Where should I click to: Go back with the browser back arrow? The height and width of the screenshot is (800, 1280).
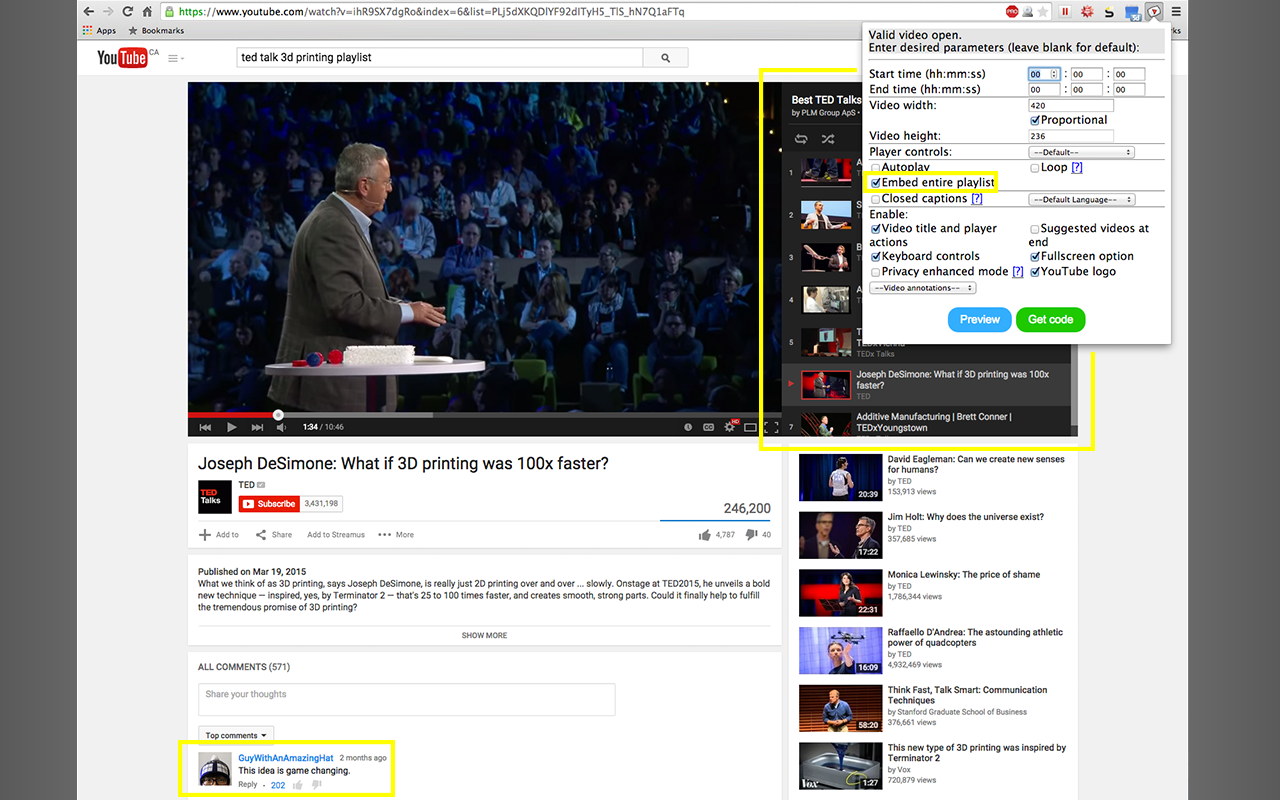pos(88,12)
